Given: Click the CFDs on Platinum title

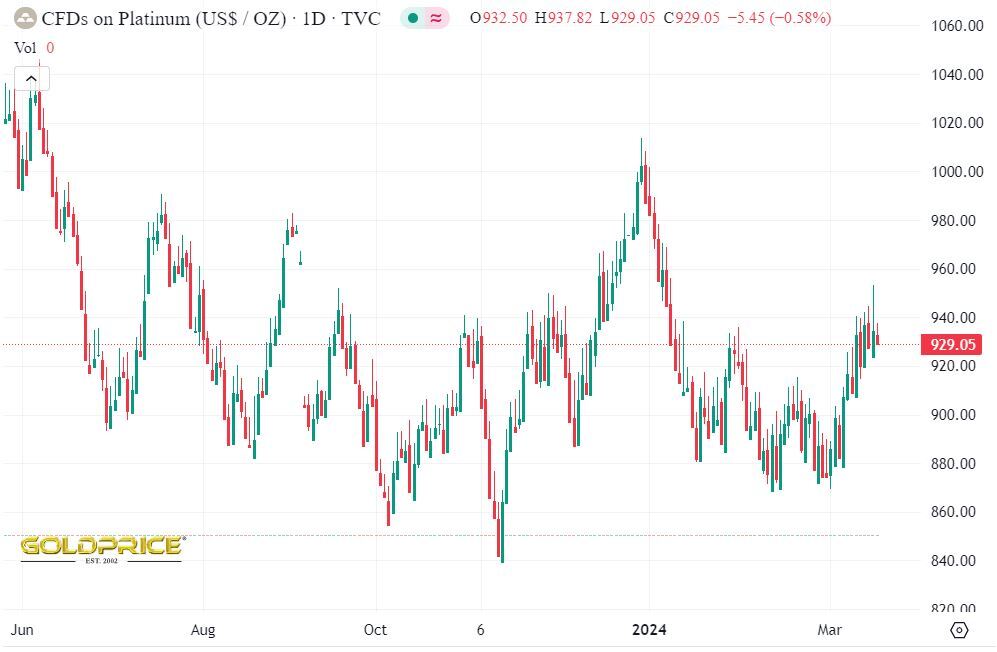Looking at the screenshot, I should pos(210,18).
